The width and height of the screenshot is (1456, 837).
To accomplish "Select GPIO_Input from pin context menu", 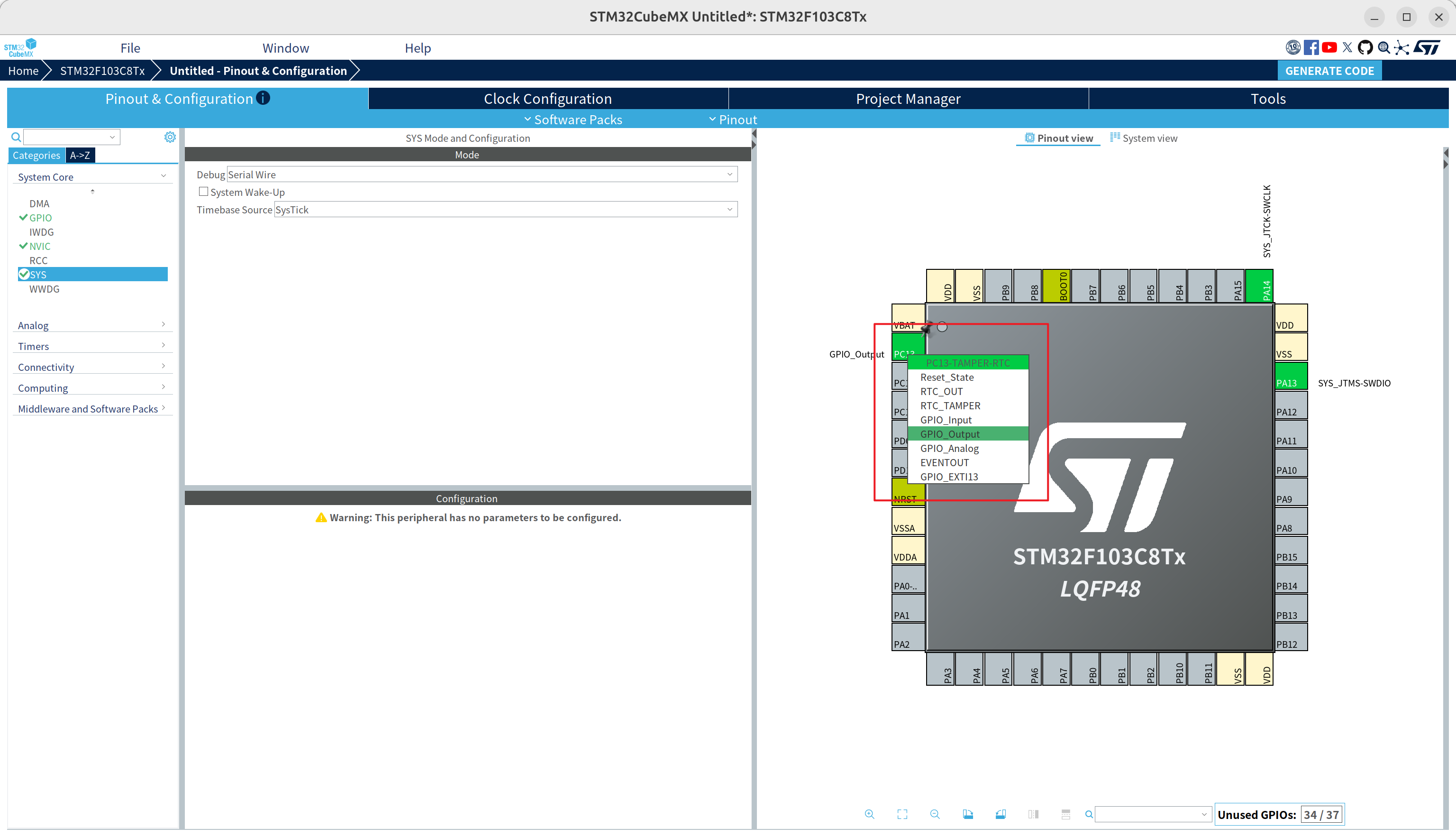I will pyautogui.click(x=946, y=420).
